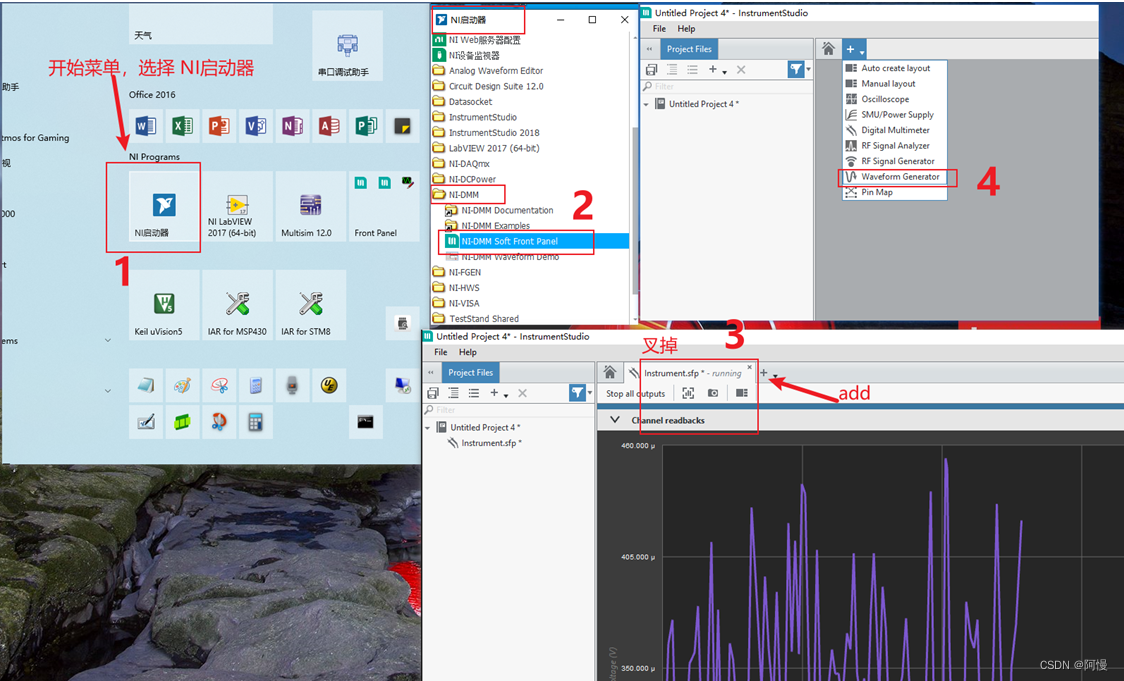The width and height of the screenshot is (1124, 681).
Task: Toggle the filter button in lower Project Files panel
Action: 577,392
